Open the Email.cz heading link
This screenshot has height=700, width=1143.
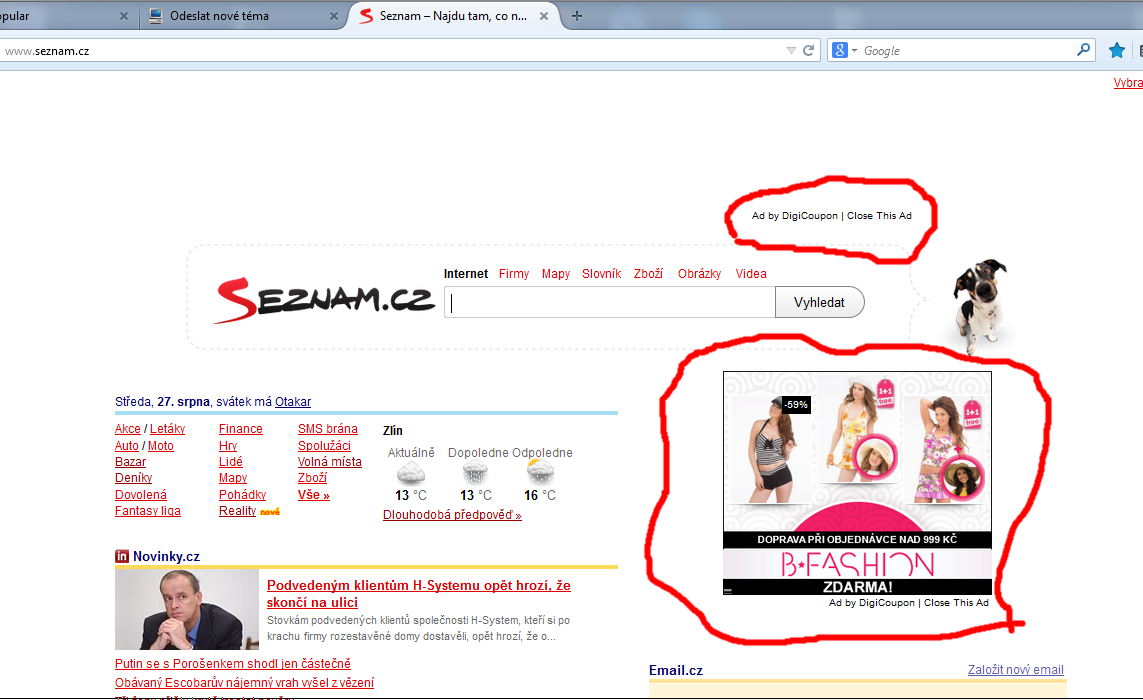tap(676, 670)
